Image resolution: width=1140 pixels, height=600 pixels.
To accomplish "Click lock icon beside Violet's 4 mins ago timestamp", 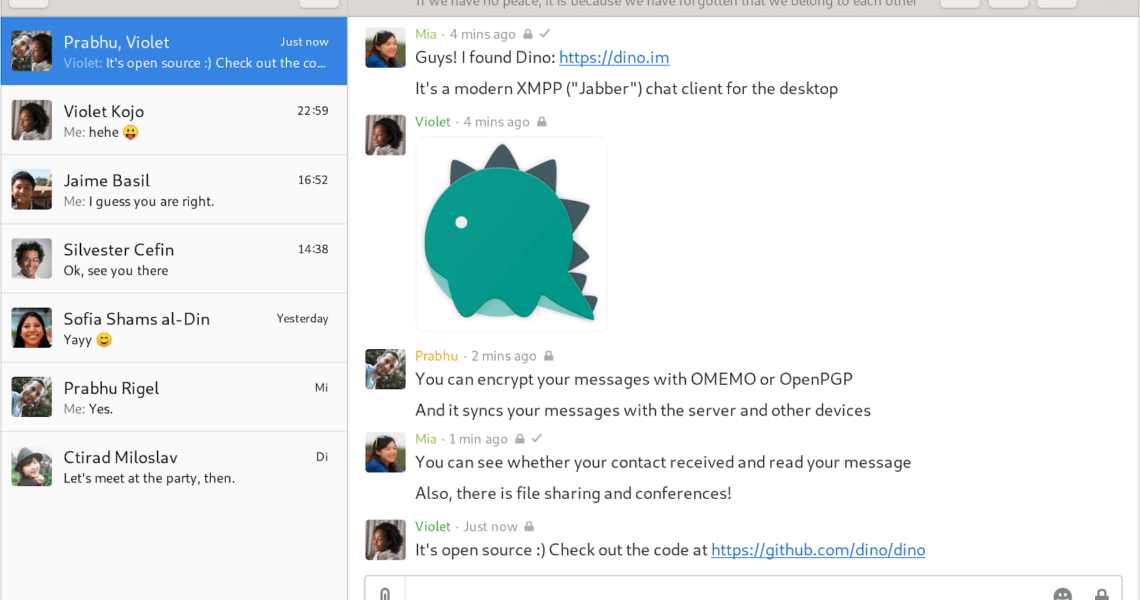I will click(542, 122).
